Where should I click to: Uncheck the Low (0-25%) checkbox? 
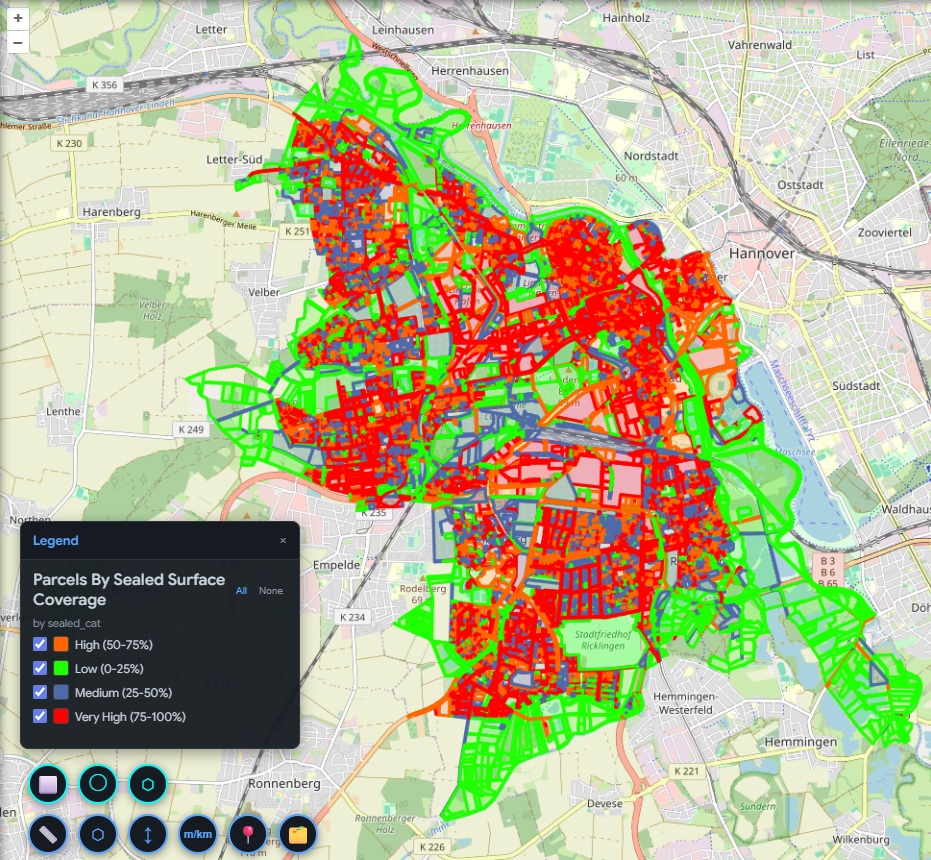pyautogui.click(x=40, y=668)
